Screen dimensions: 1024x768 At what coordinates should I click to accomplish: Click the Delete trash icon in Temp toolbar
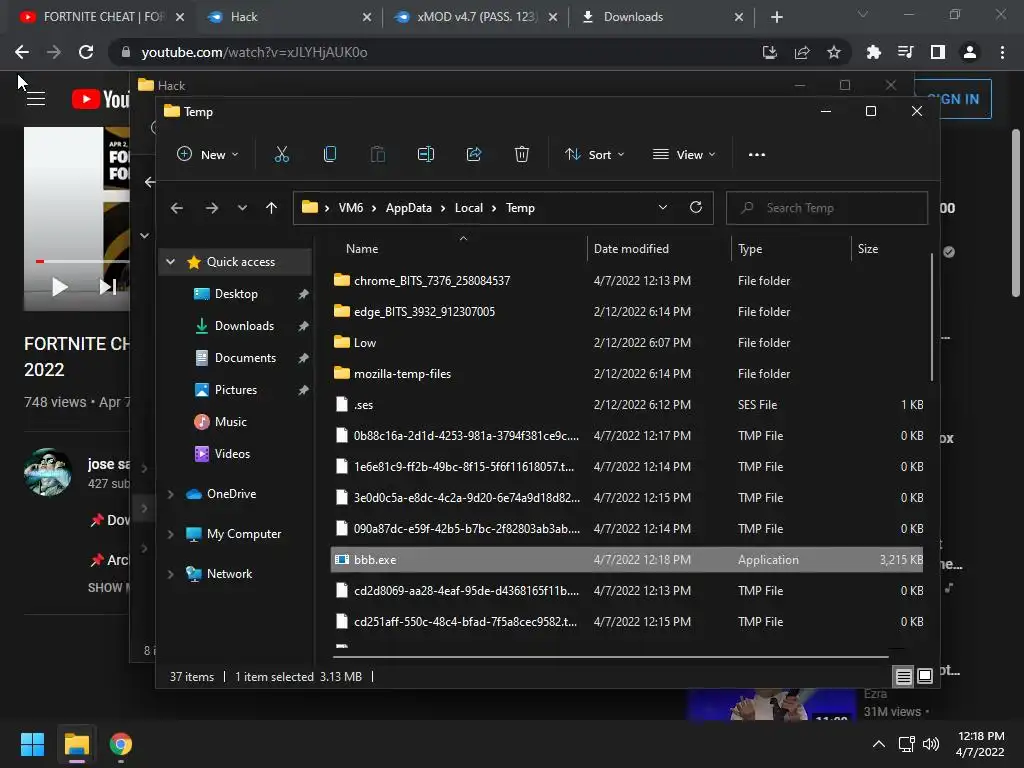[522, 155]
